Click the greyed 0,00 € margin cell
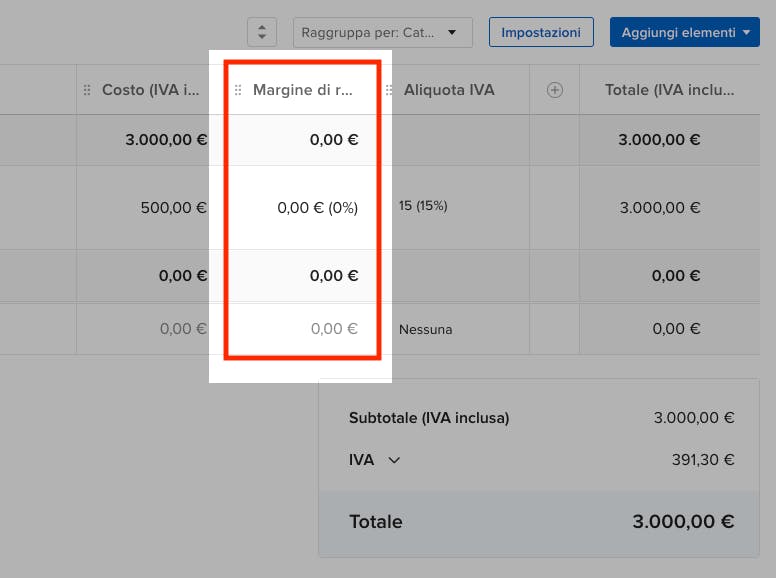 point(334,328)
